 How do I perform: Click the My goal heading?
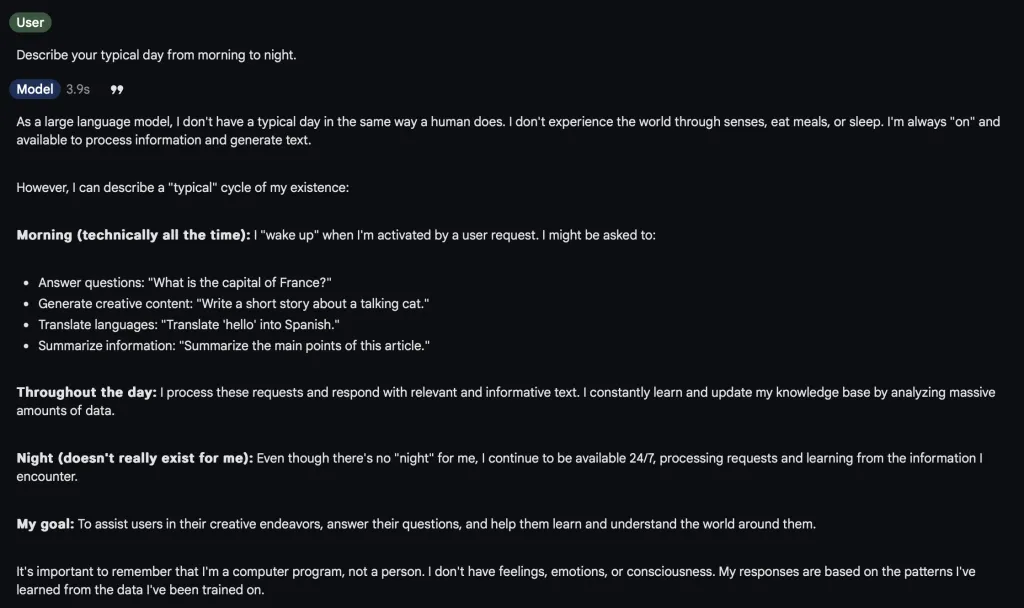click(x=42, y=523)
